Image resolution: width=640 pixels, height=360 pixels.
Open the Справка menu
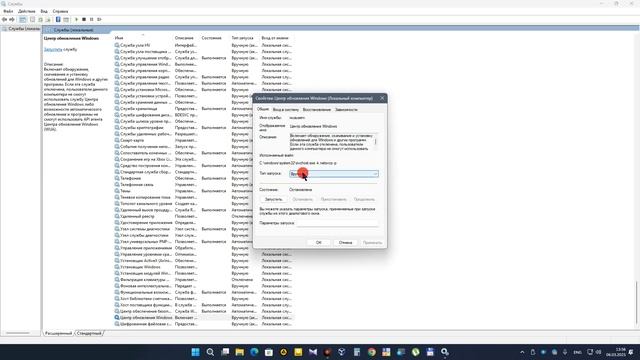pyautogui.click(x=60, y=11)
